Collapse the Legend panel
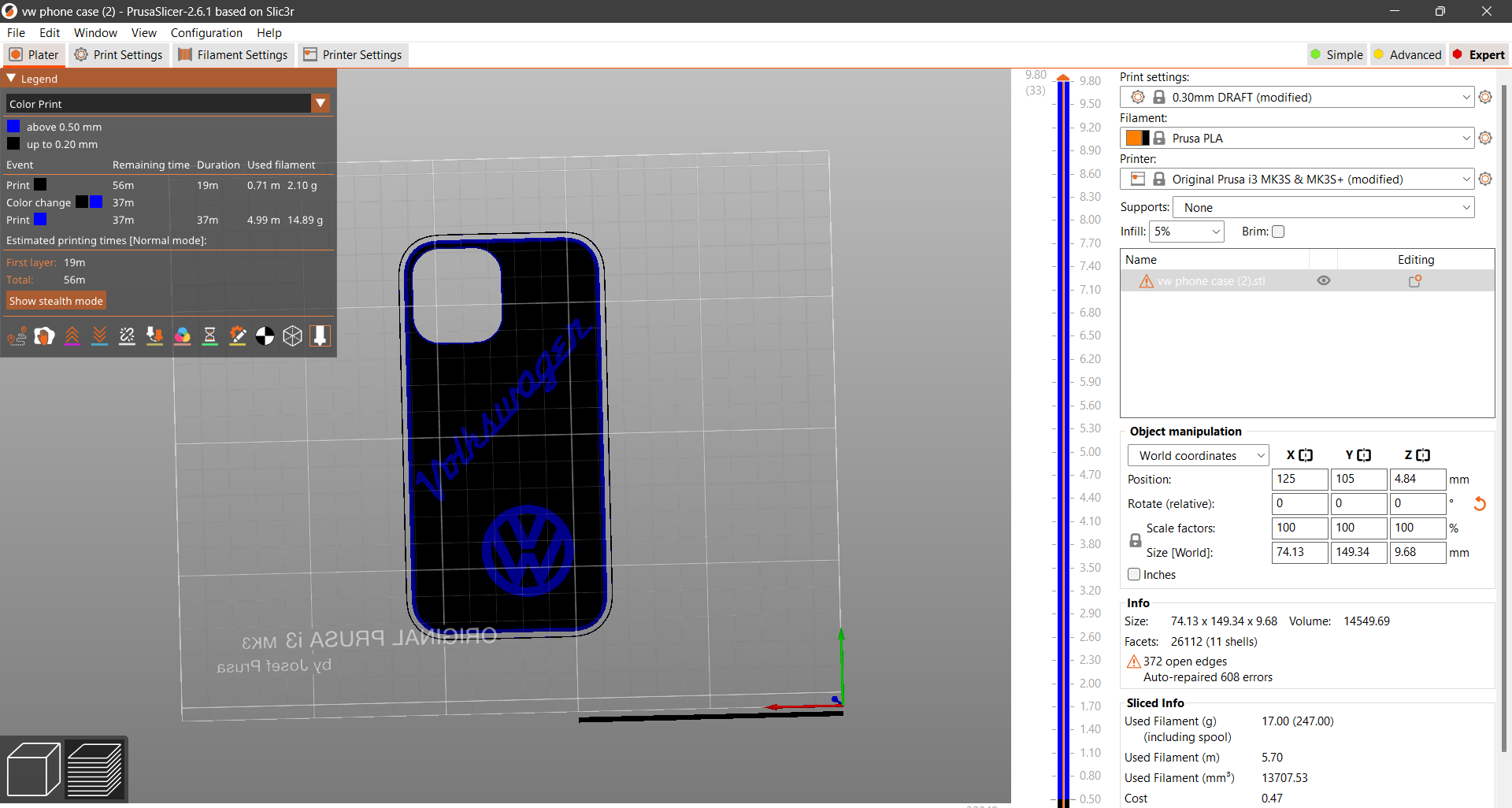The height and width of the screenshot is (808, 1512). click(x=11, y=79)
